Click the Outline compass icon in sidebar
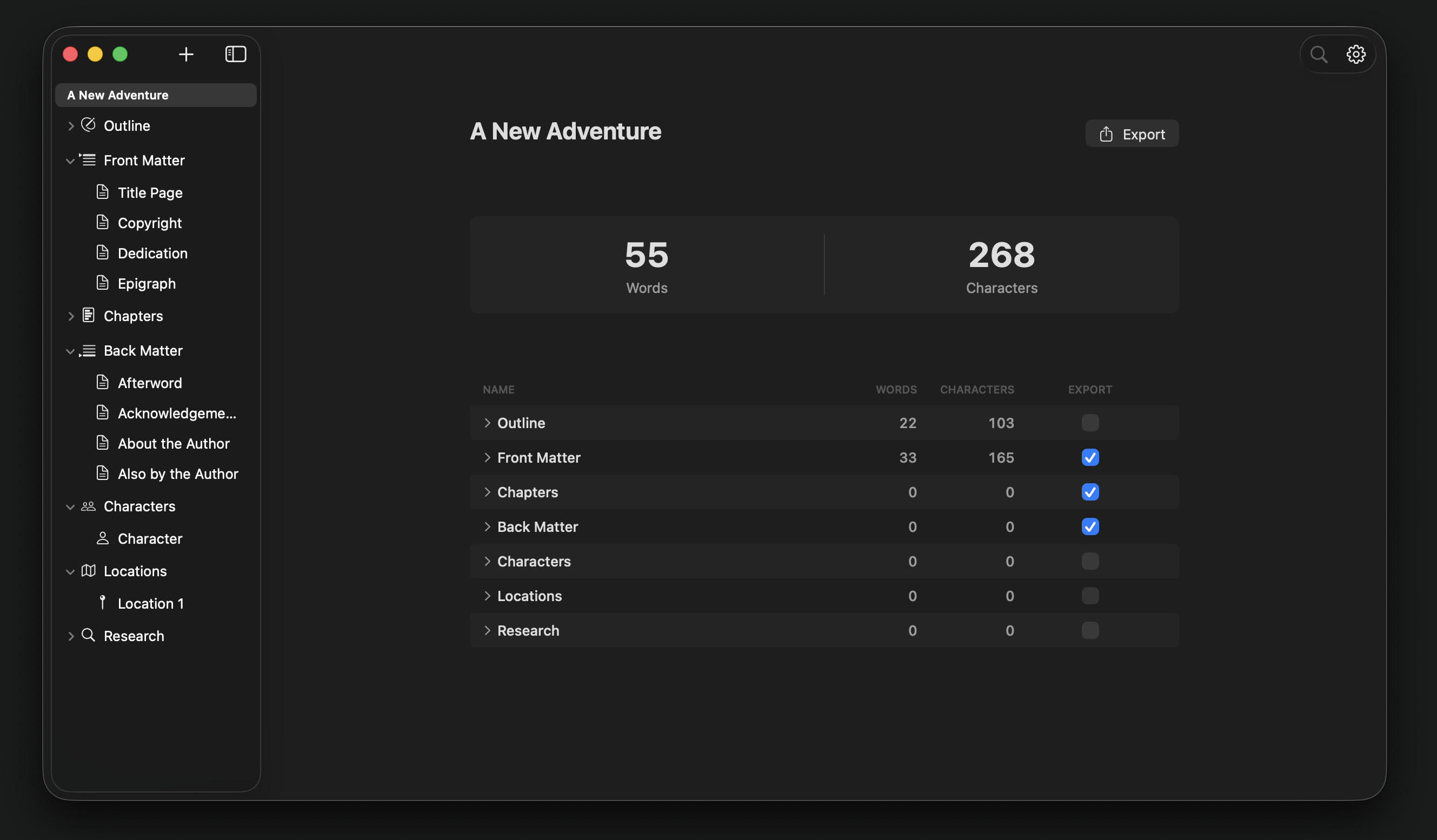Image resolution: width=1437 pixels, height=840 pixels. (x=88, y=125)
